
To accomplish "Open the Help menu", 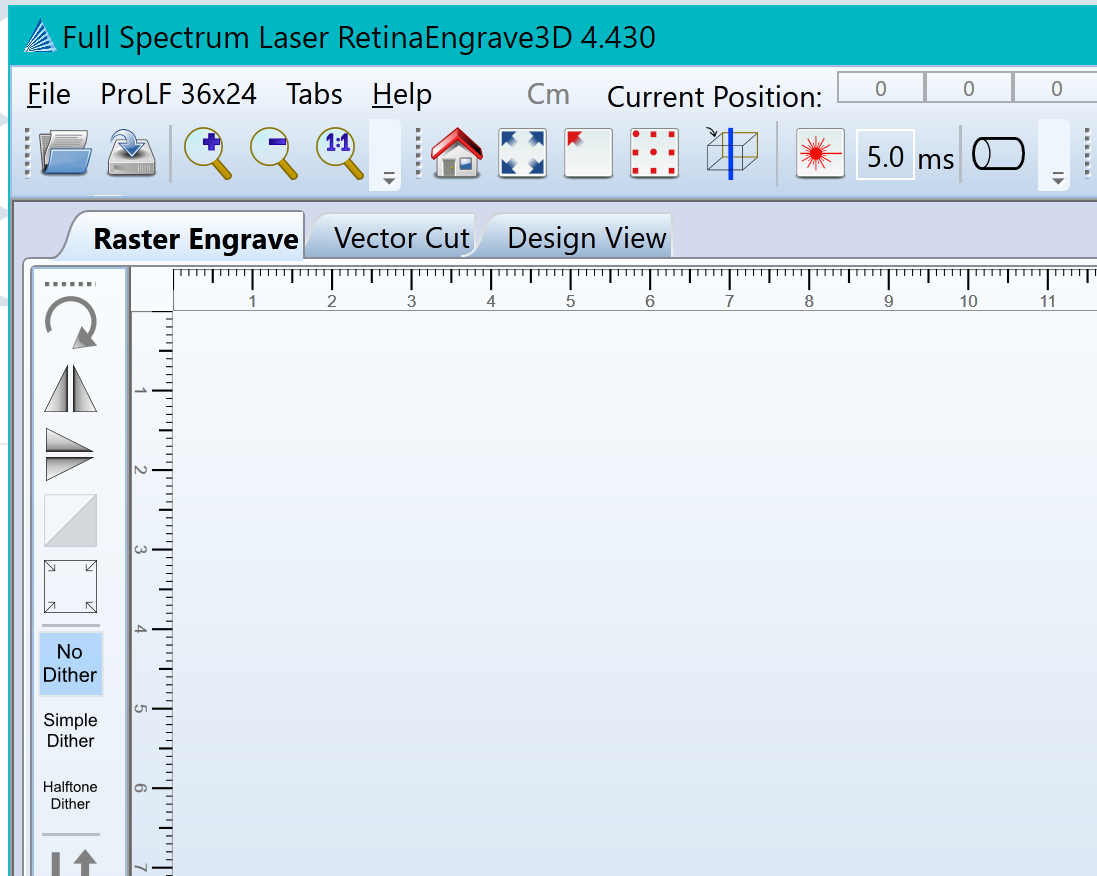I will click(x=402, y=94).
